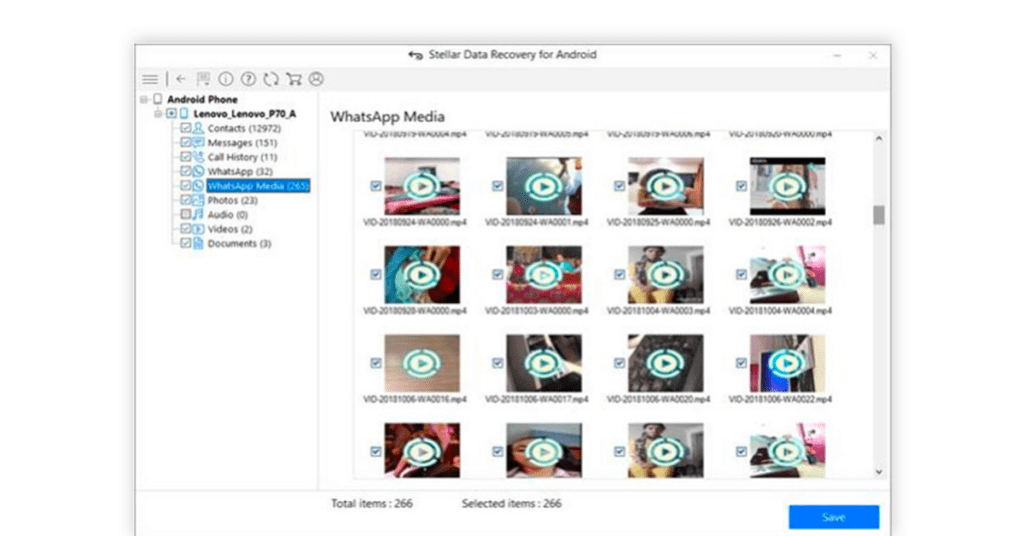Image resolution: width=1024 pixels, height=536 pixels.
Task: Uncheck the VID-20180924-WA0000.mp4 checkbox
Action: (375, 186)
